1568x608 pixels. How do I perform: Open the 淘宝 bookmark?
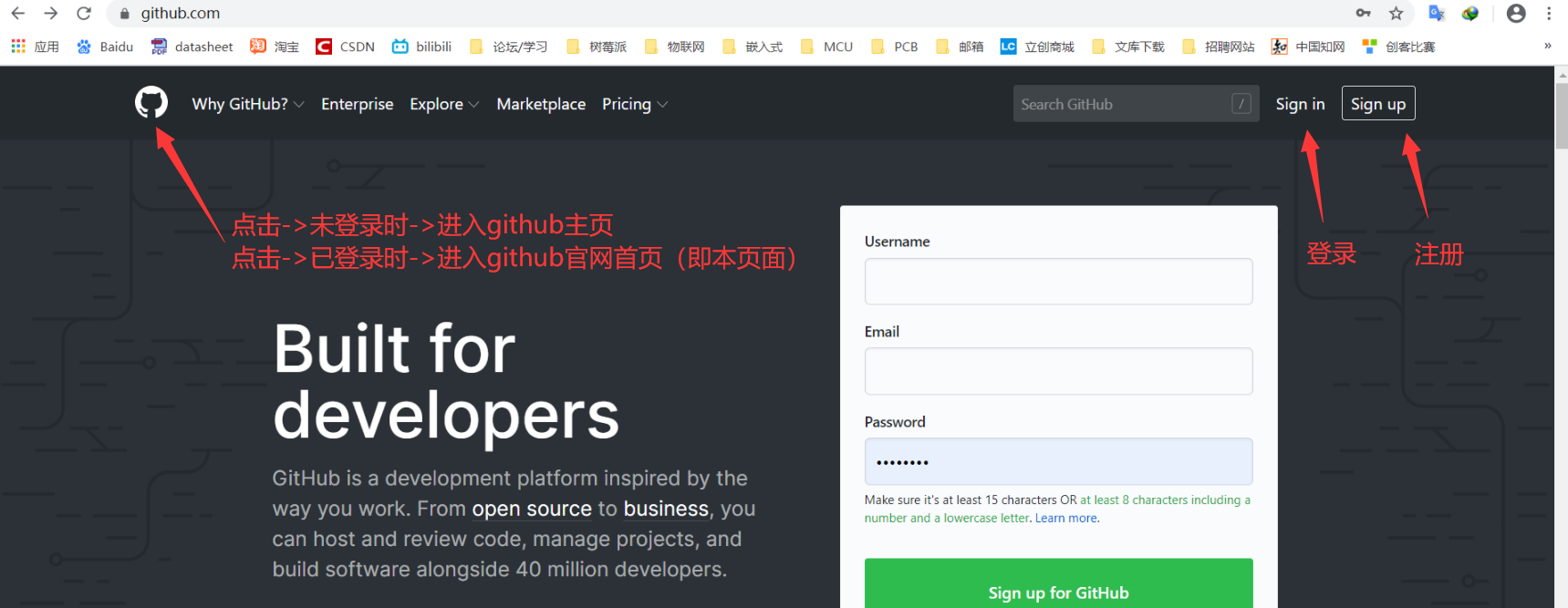[x=275, y=46]
